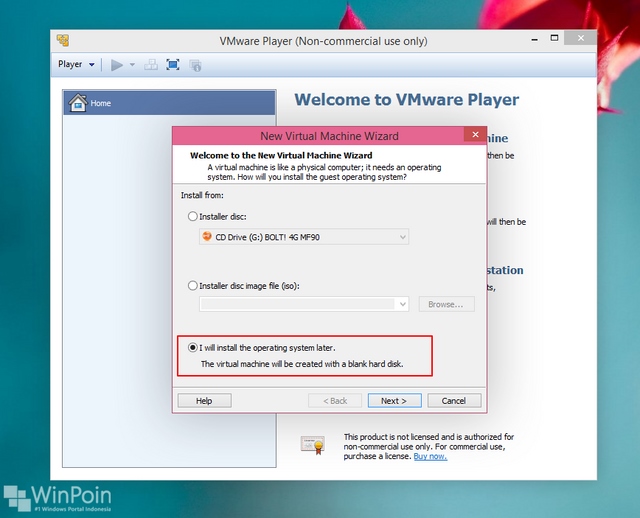This screenshot has height=518, width=640.
Task: Click the < Back button
Action: 335,401
